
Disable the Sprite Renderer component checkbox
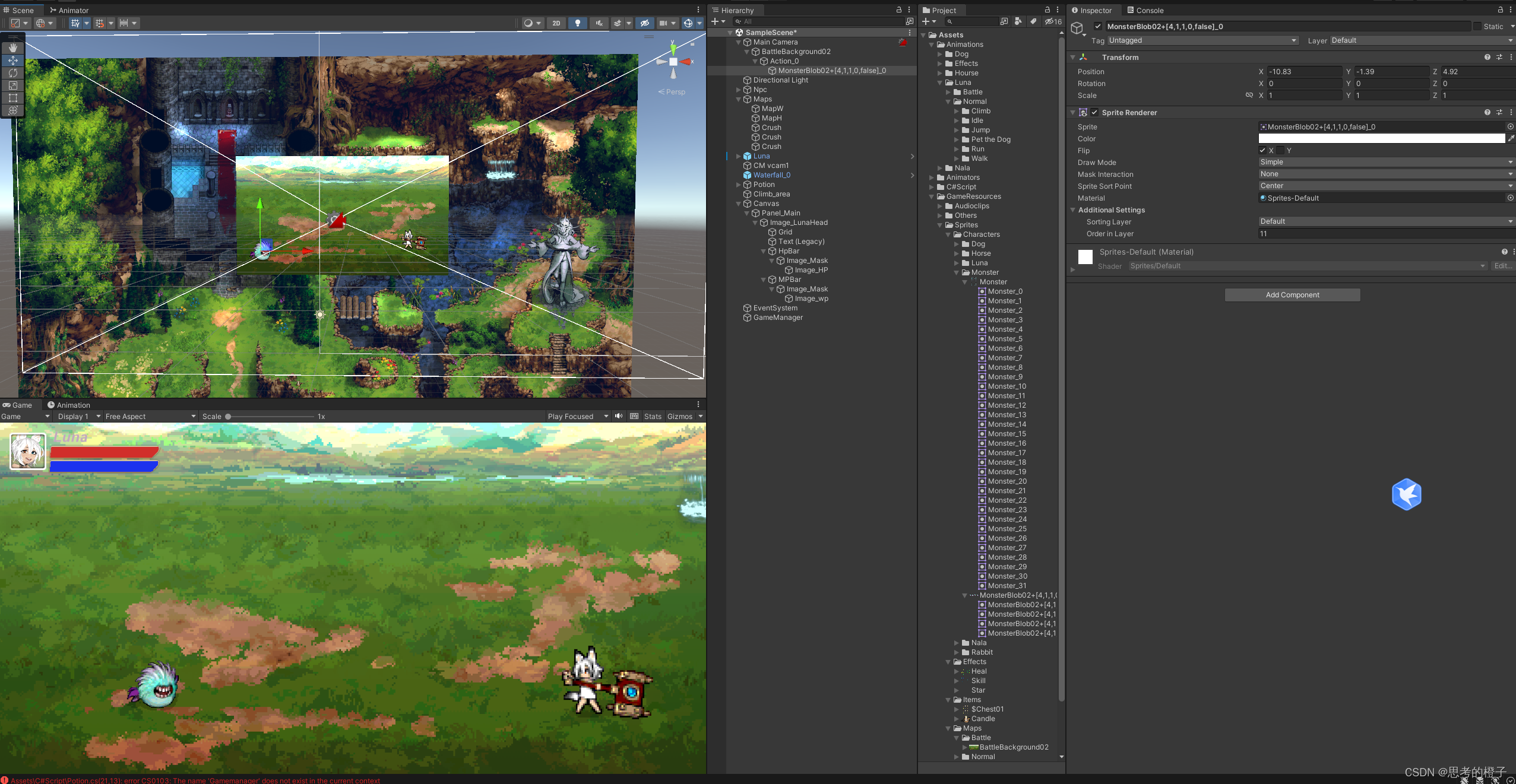(x=1094, y=113)
